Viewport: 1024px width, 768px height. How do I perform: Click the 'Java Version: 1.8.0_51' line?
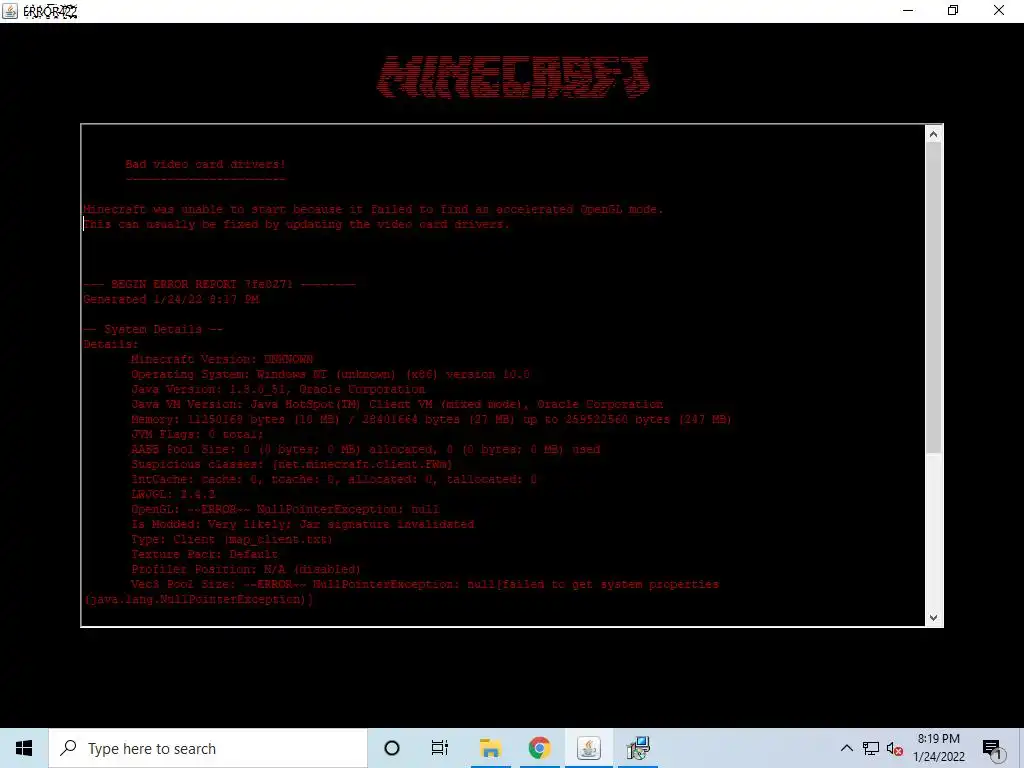coord(278,389)
